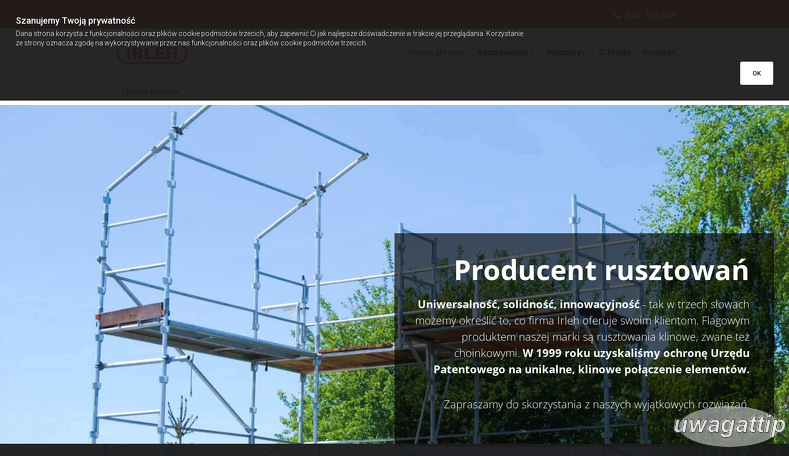The height and width of the screenshot is (456, 789).
Task: Click the IRLEH logo
Action: [x=152, y=54]
